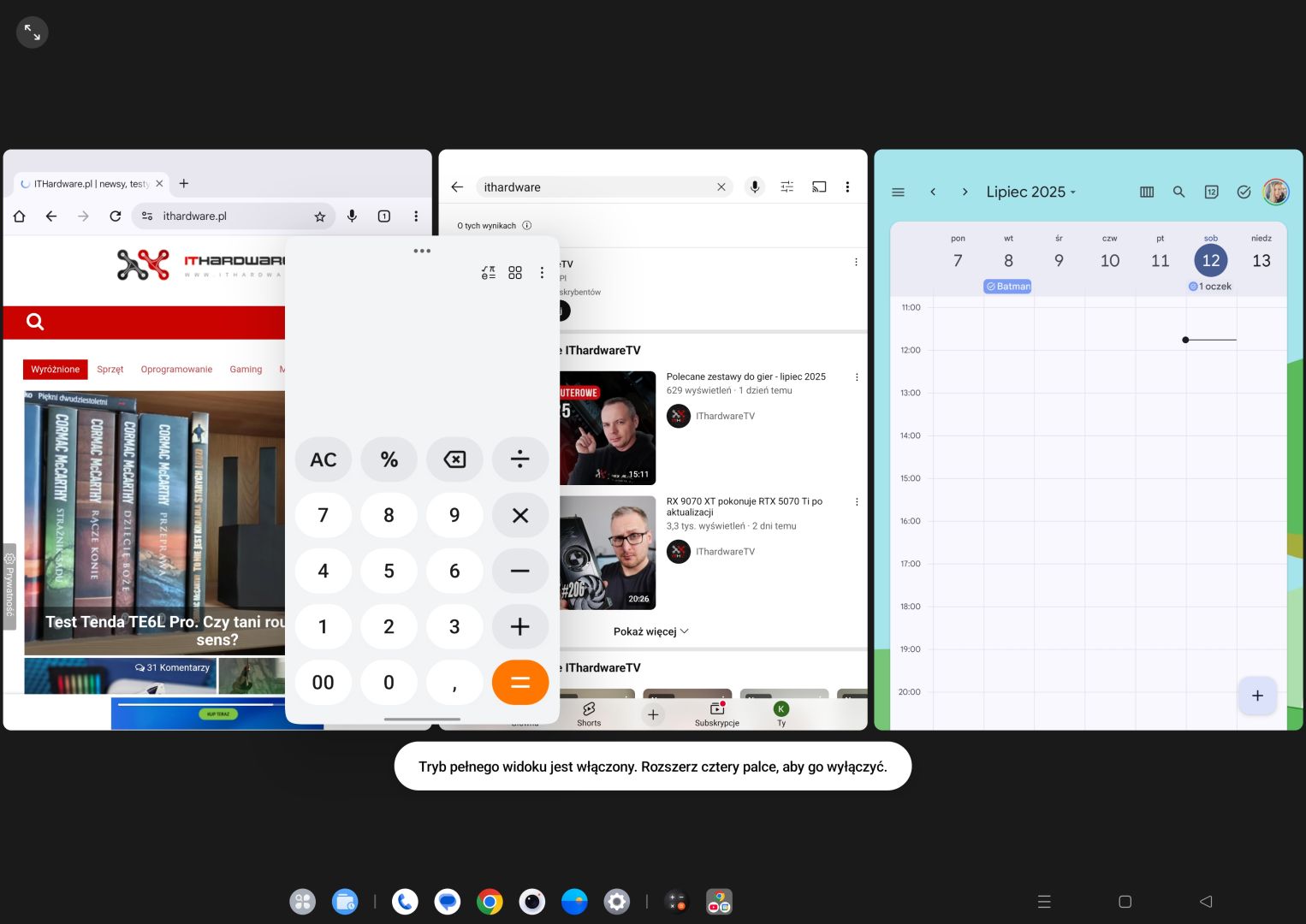The image size is (1306, 924).
Task: Select the Wyróżnione tab on ITHardware
Action: [x=56, y=370]
